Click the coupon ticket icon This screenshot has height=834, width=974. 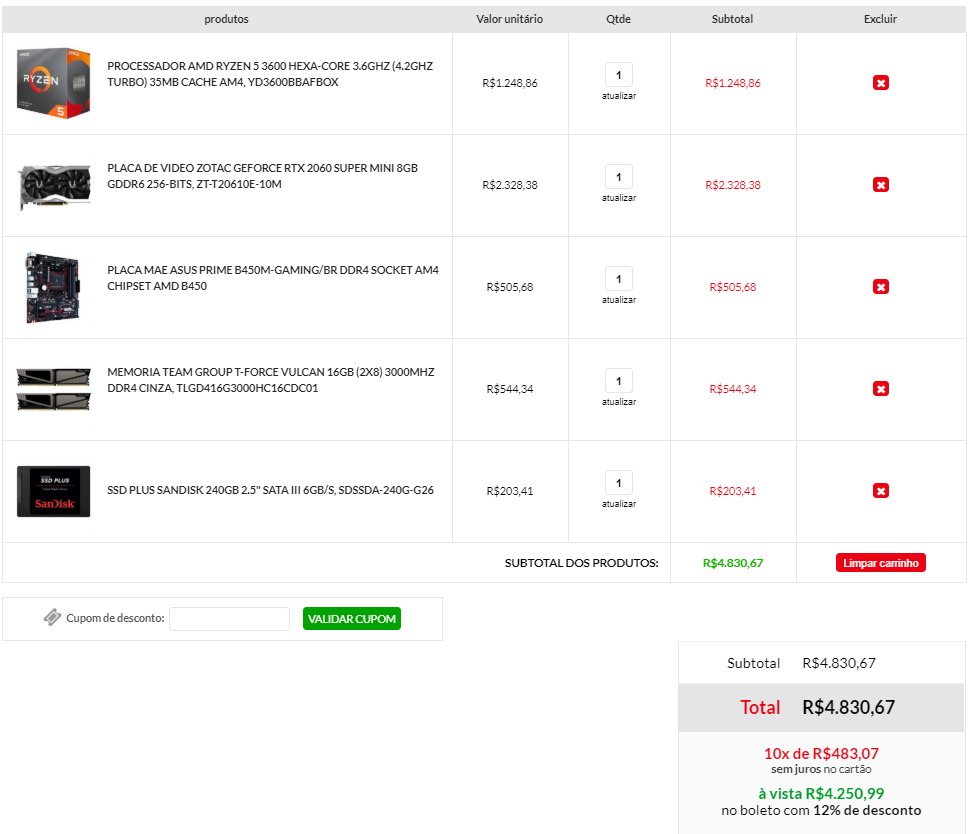tap(52, 617)
